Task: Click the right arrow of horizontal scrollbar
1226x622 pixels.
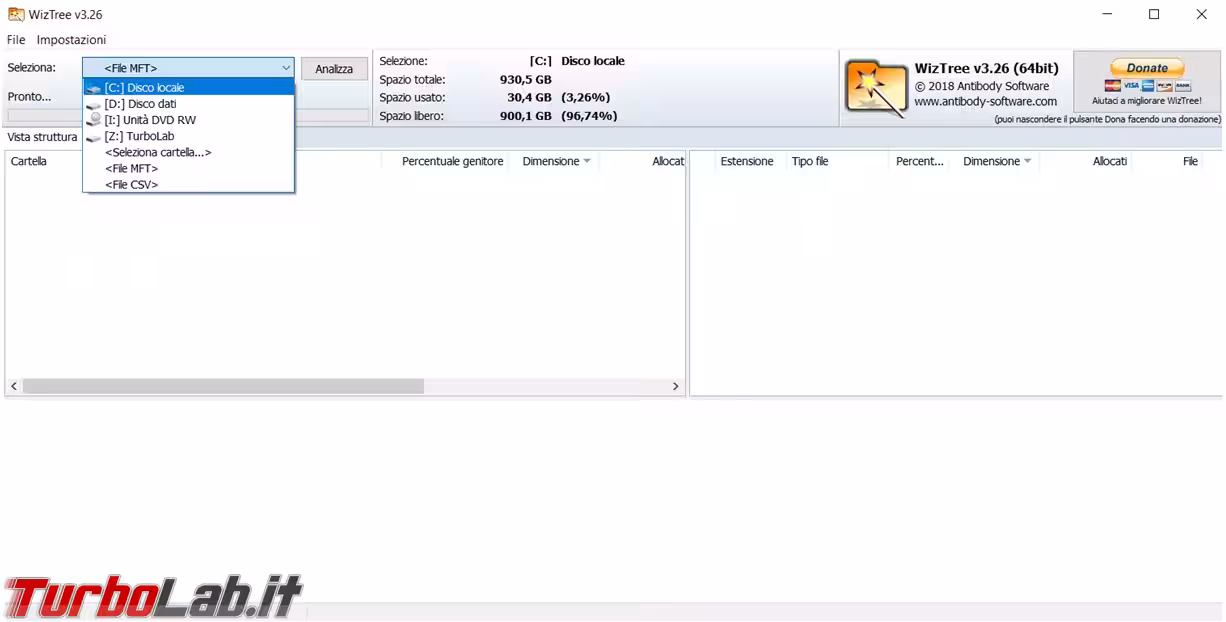Action: [x=675, y=386]
